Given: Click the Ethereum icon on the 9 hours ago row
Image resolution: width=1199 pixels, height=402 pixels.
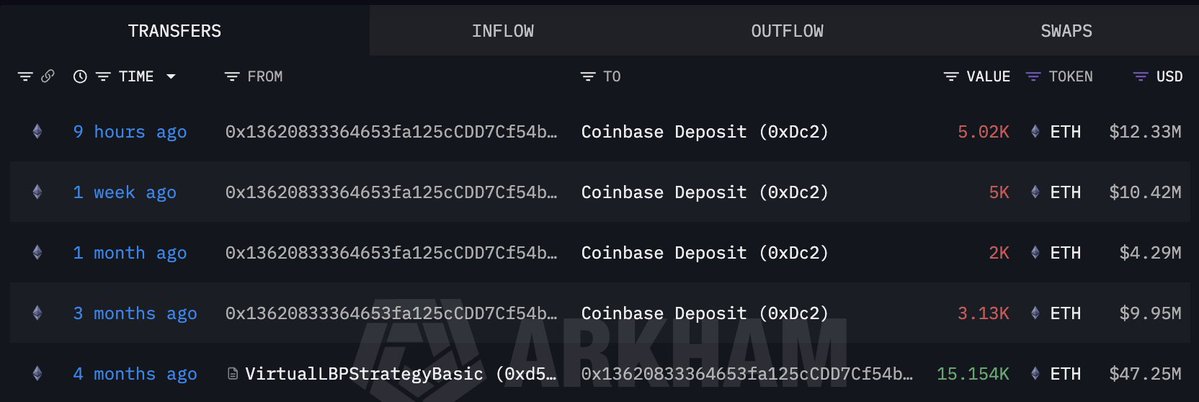Looking at the screenshot, I should (38, 131).
